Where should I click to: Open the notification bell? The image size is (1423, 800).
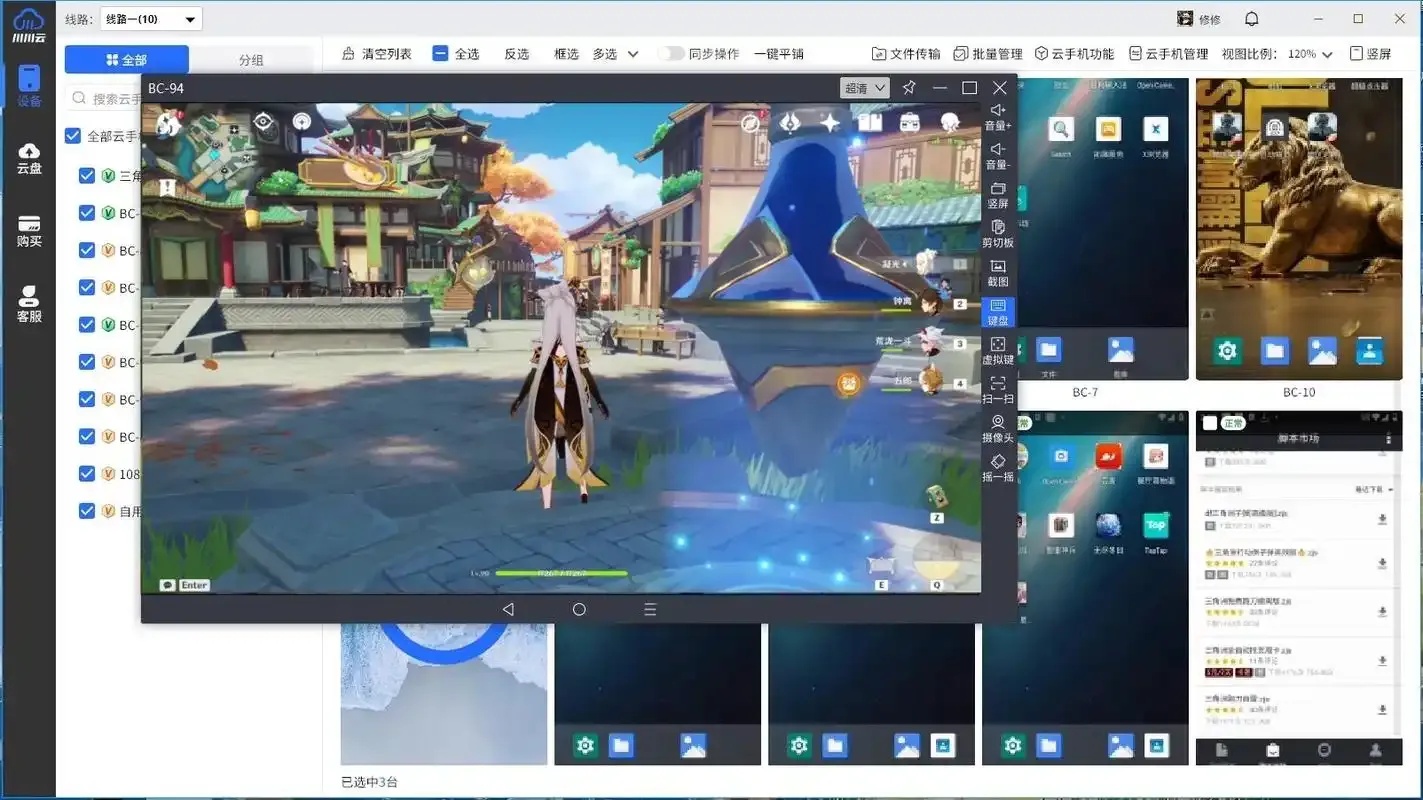[x=1251, y=19]
